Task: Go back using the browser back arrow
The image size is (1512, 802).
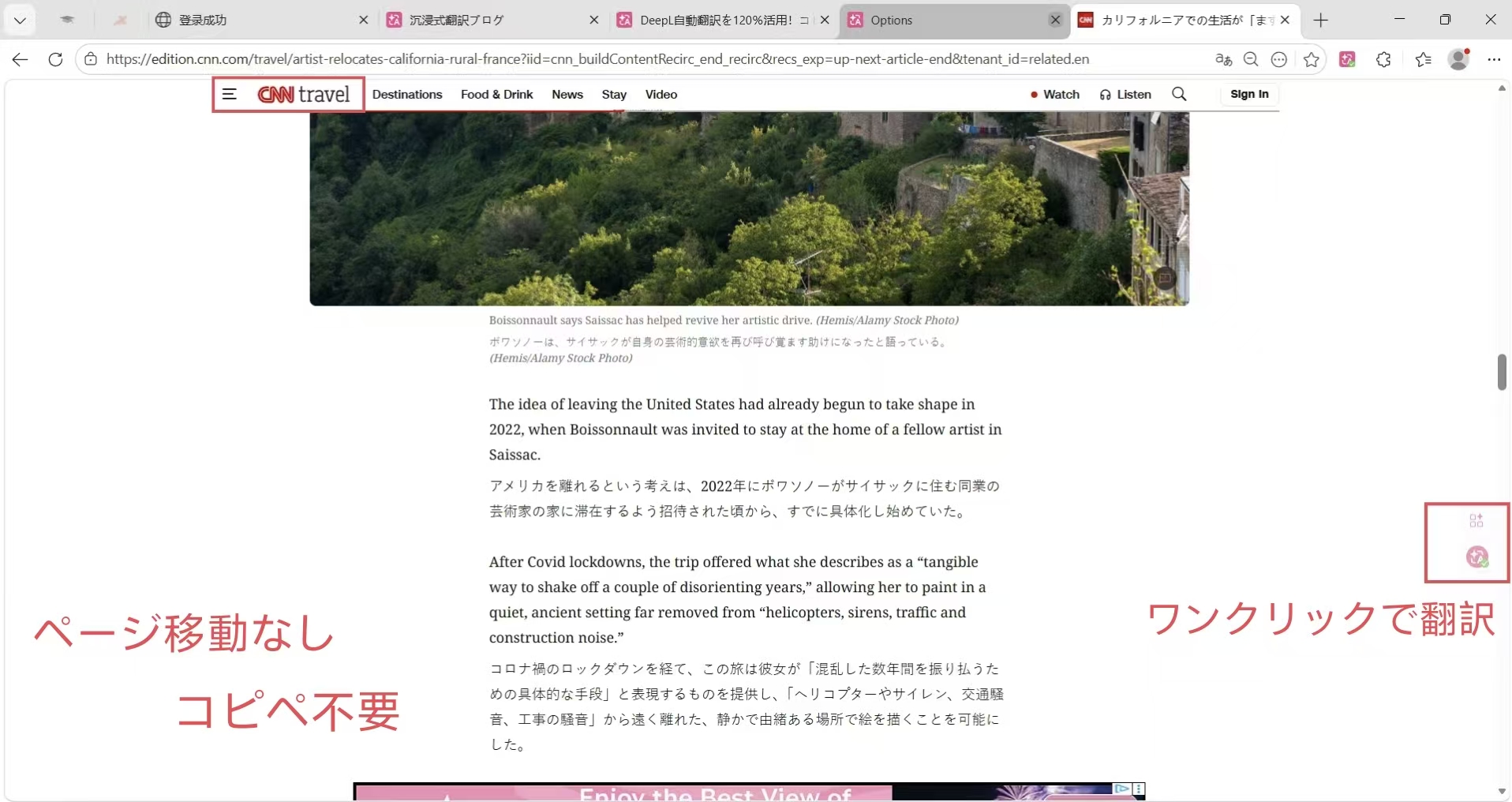Action: pos(21,59)
